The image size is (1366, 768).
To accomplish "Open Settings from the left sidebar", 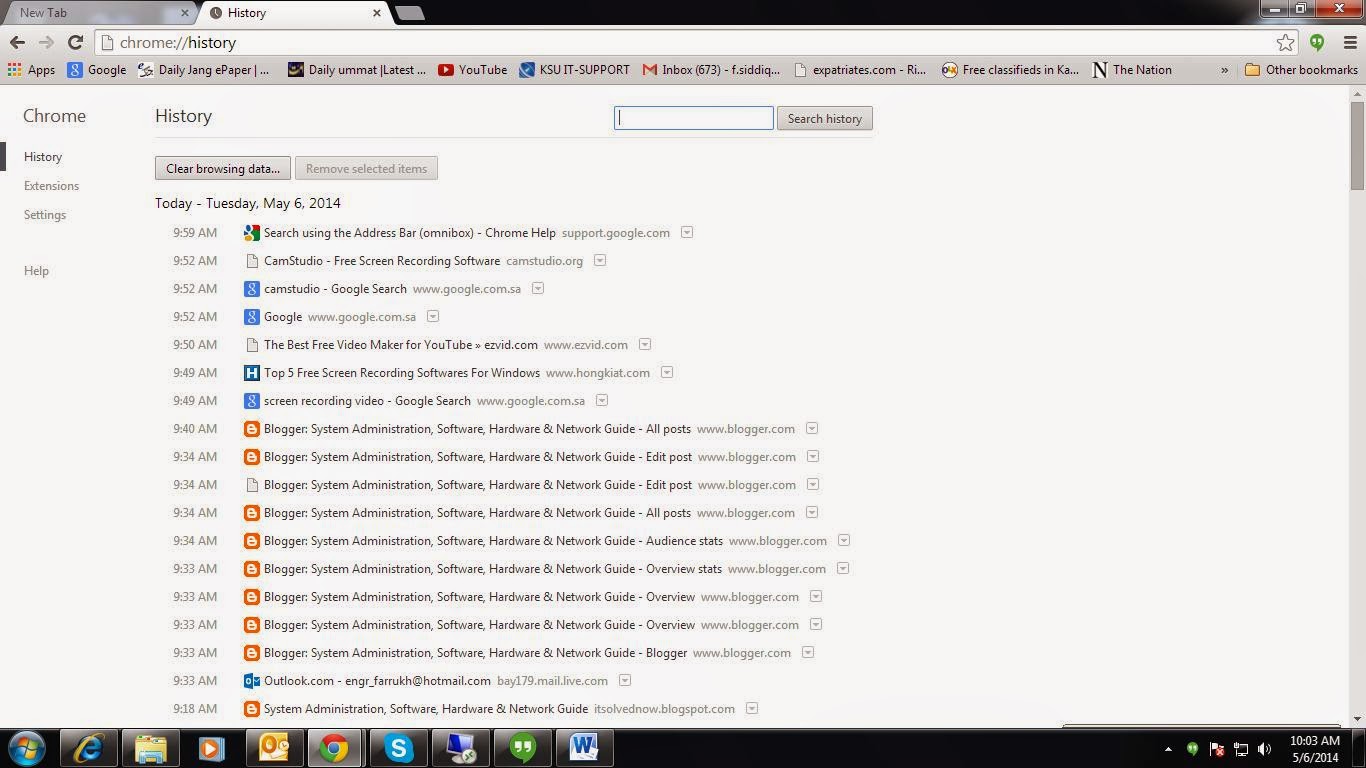I will (45, 214).
